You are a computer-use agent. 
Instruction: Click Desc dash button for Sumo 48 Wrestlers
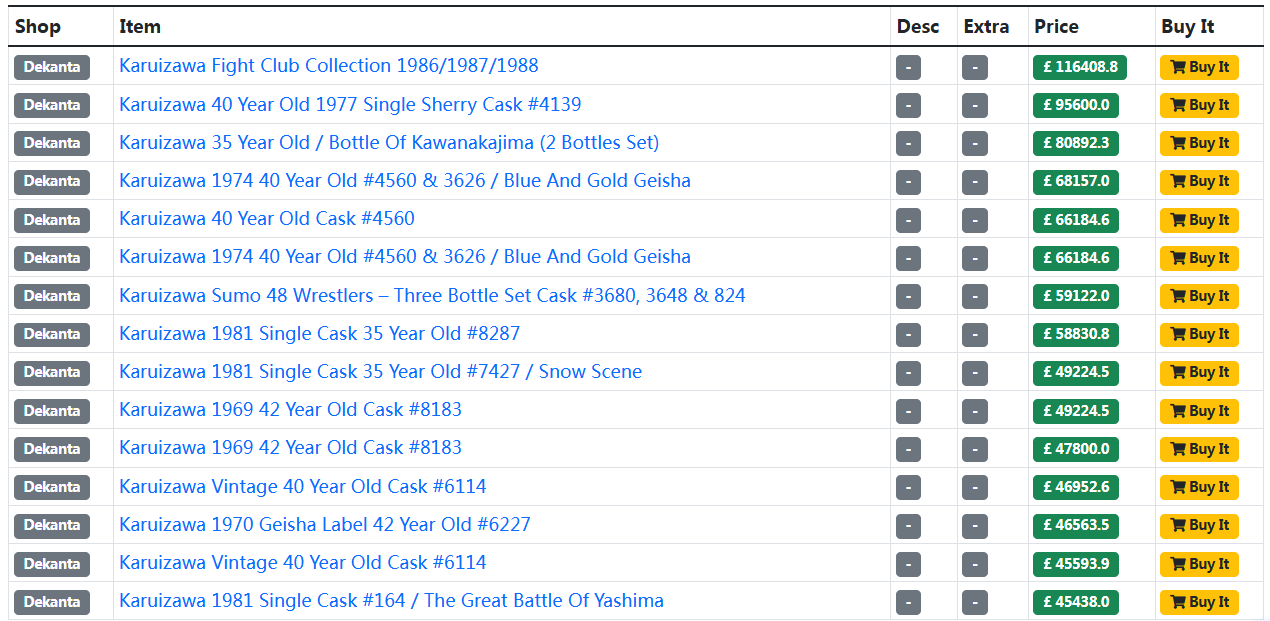click(x=908, y=296)
